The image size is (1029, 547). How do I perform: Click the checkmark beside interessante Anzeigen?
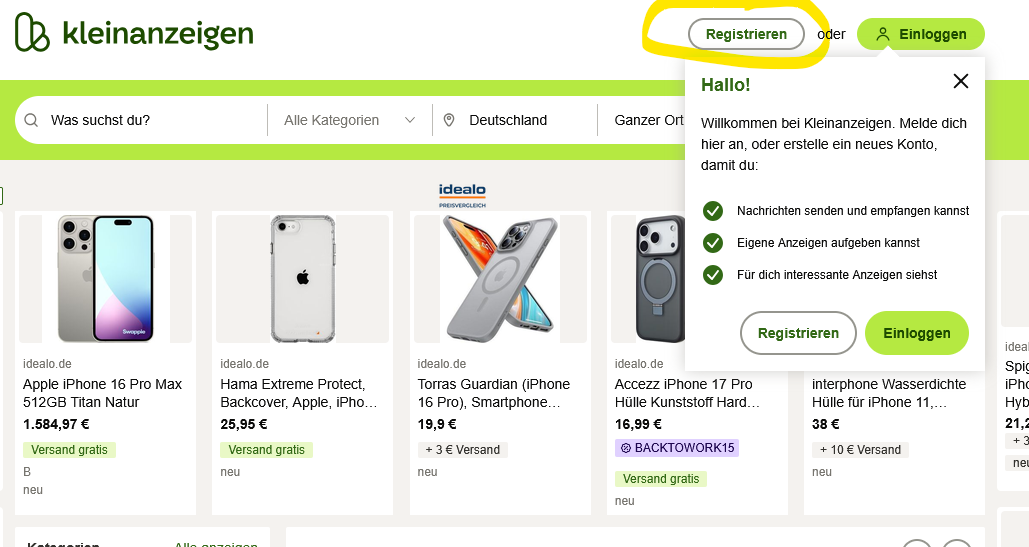tap(713, 275)
